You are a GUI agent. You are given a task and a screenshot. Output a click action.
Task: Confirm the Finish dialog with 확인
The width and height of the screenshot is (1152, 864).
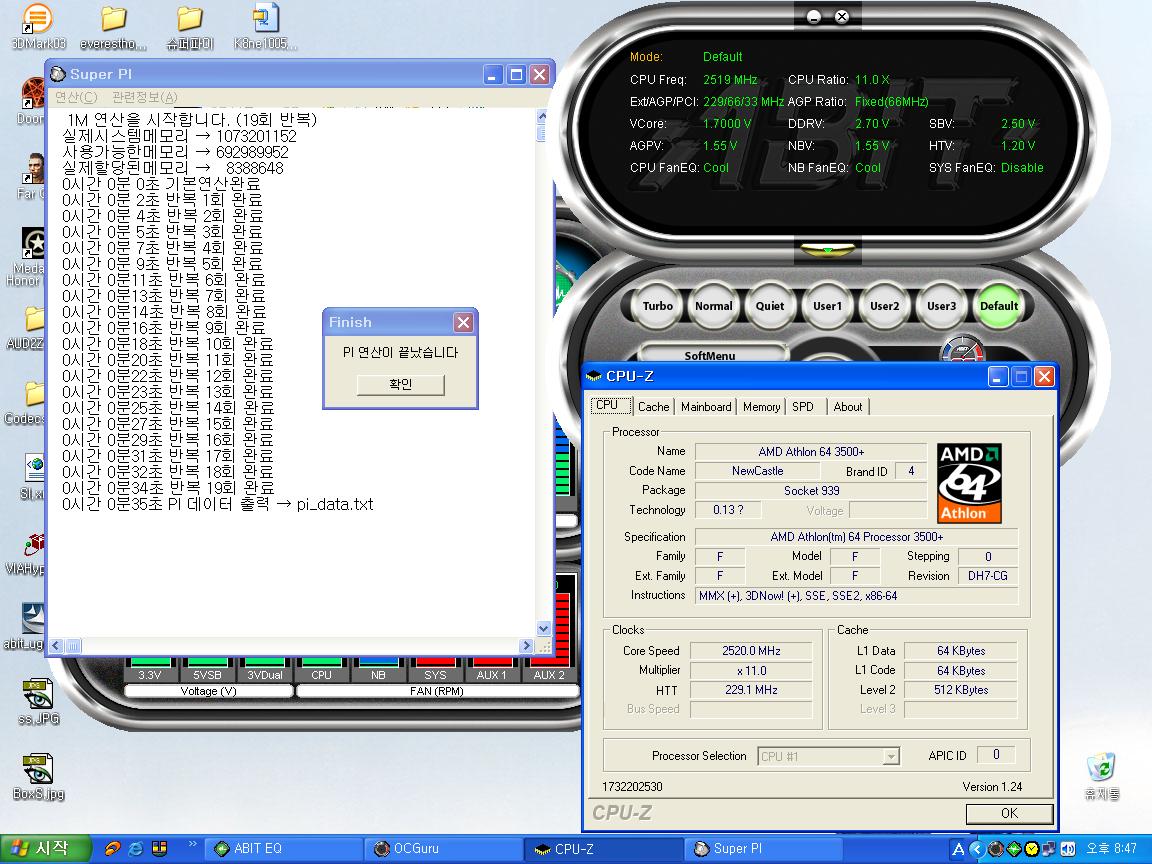(400, 384)
